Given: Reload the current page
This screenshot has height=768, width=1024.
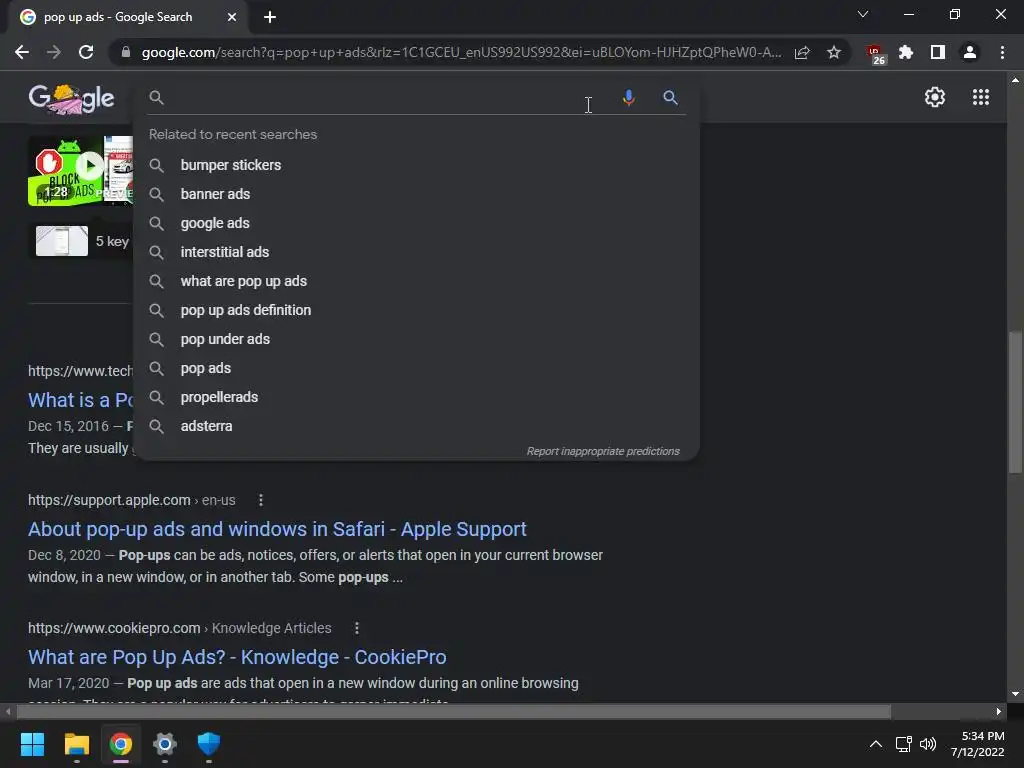Looking at the screenshot, I should click(86, 52).
